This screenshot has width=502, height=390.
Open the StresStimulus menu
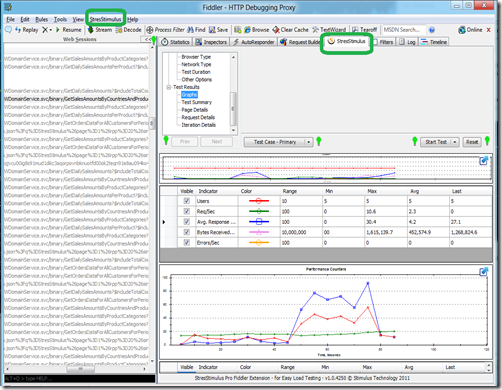[x=105, y=19]
